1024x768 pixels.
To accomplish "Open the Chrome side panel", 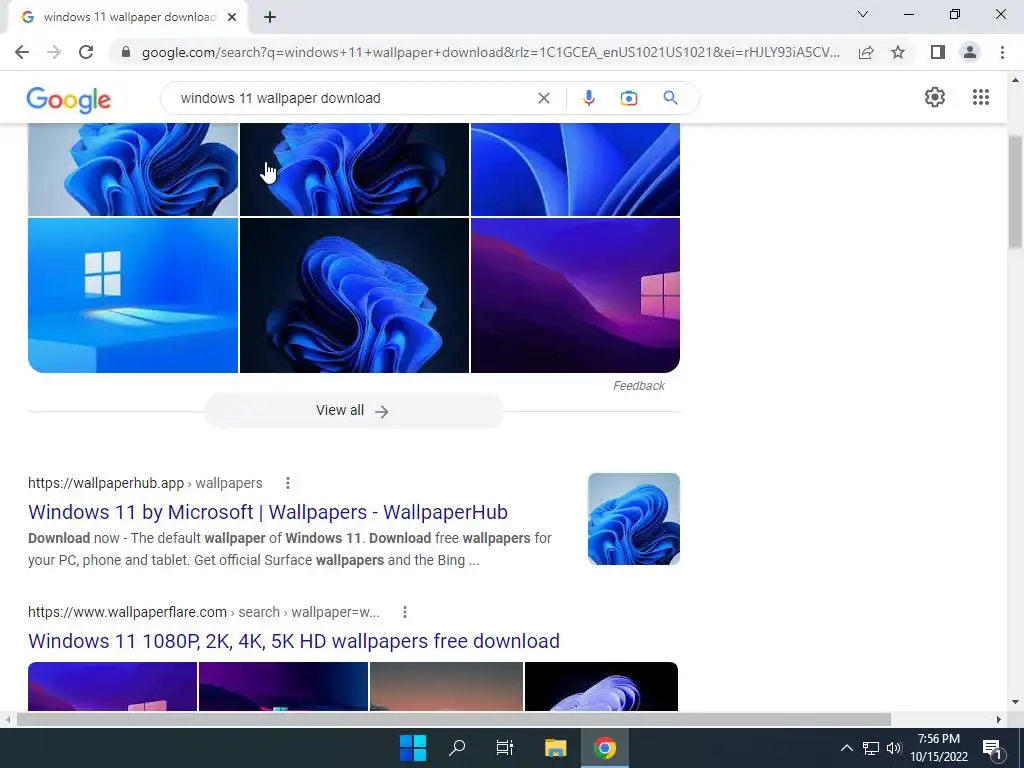I will 938,52.
